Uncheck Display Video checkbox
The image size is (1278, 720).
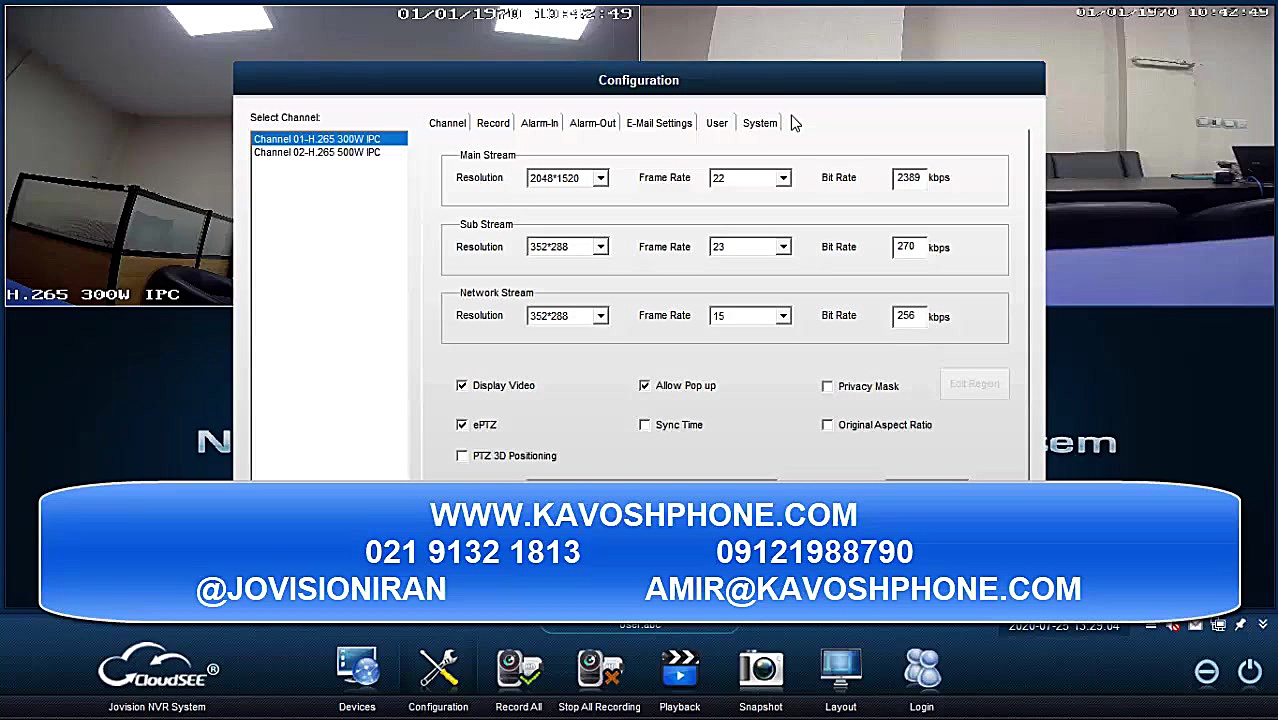click(462, 385)
